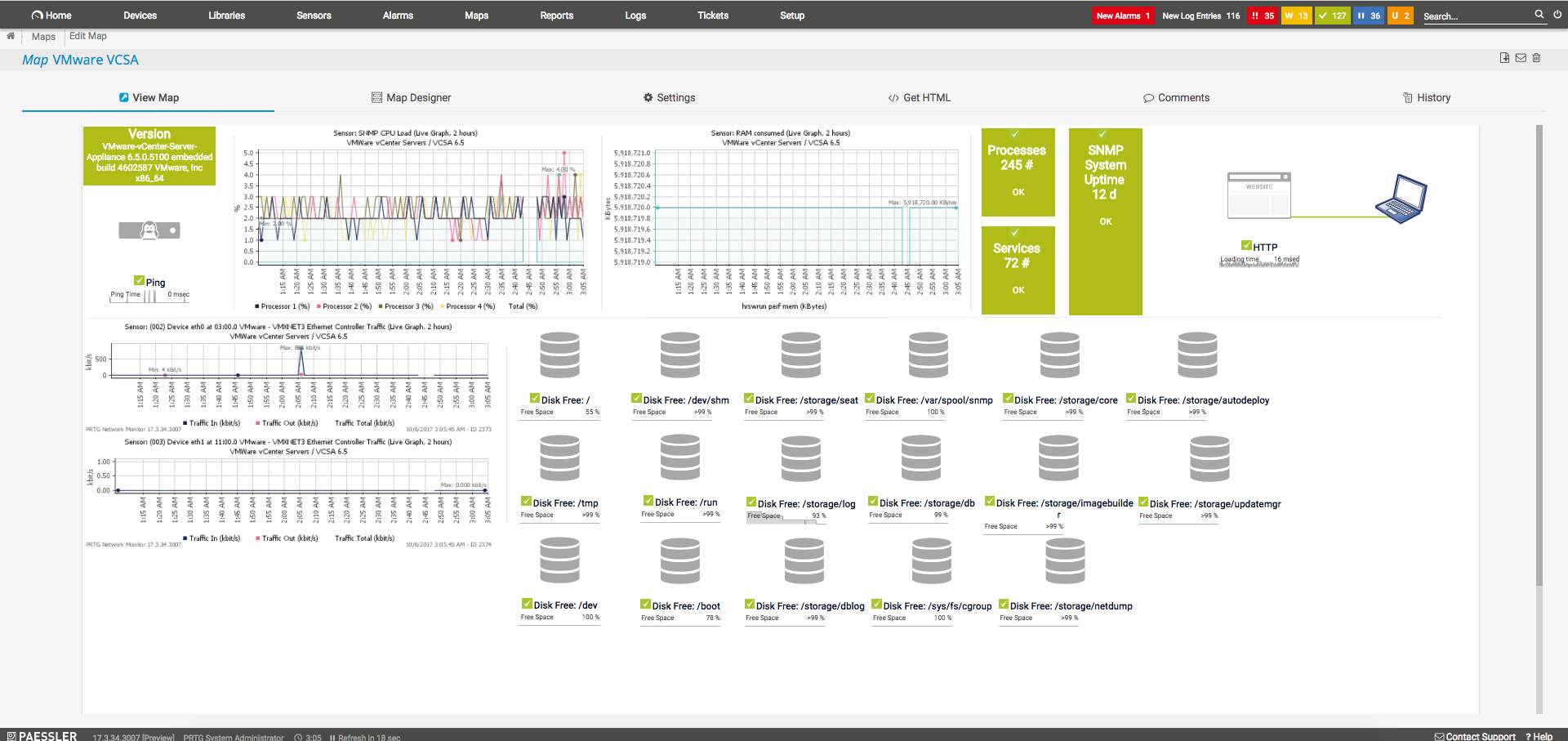Click the disk icon for /storage/core
1568x741 pixels.
tap(1060, 355)
